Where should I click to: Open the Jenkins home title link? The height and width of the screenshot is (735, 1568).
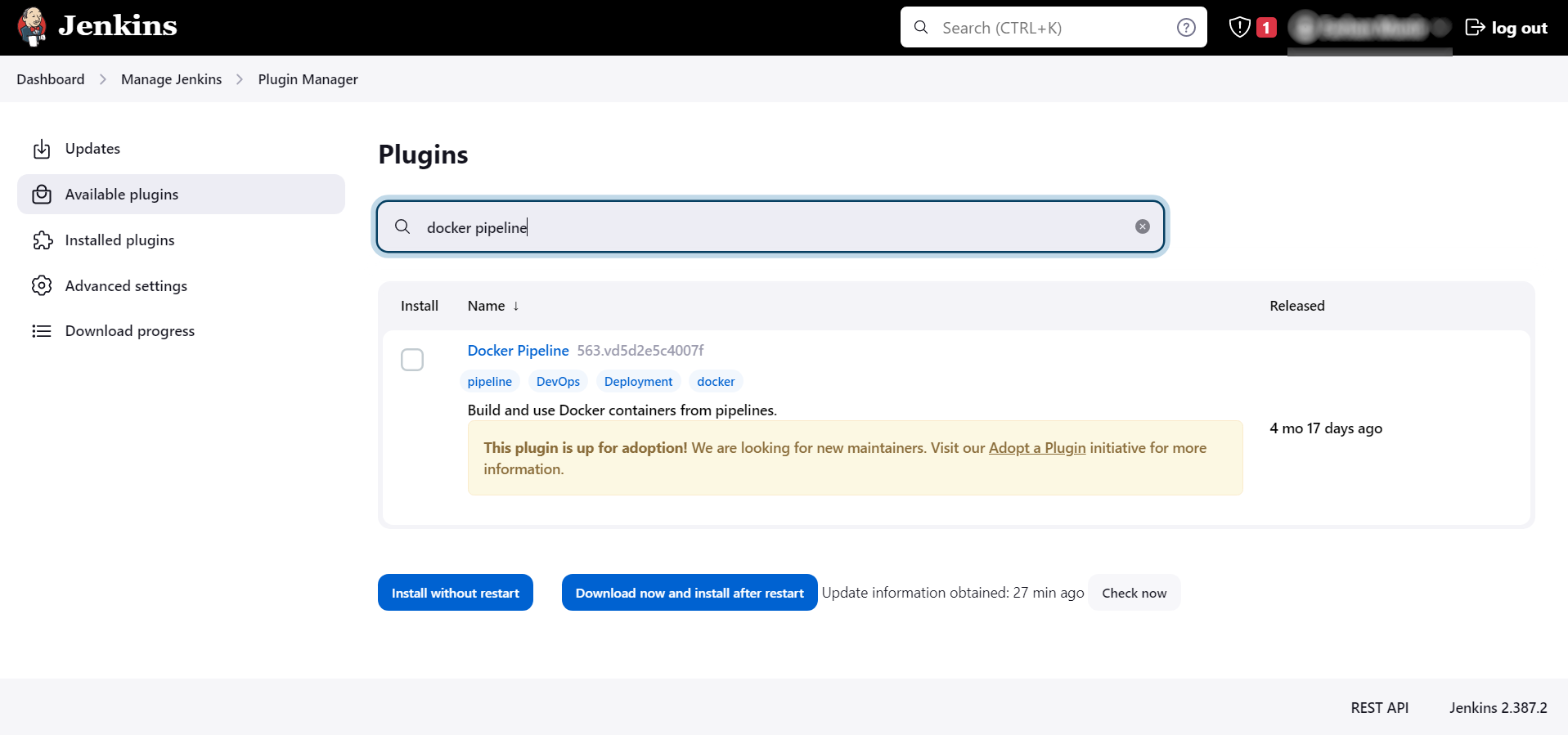pos(118,26)
